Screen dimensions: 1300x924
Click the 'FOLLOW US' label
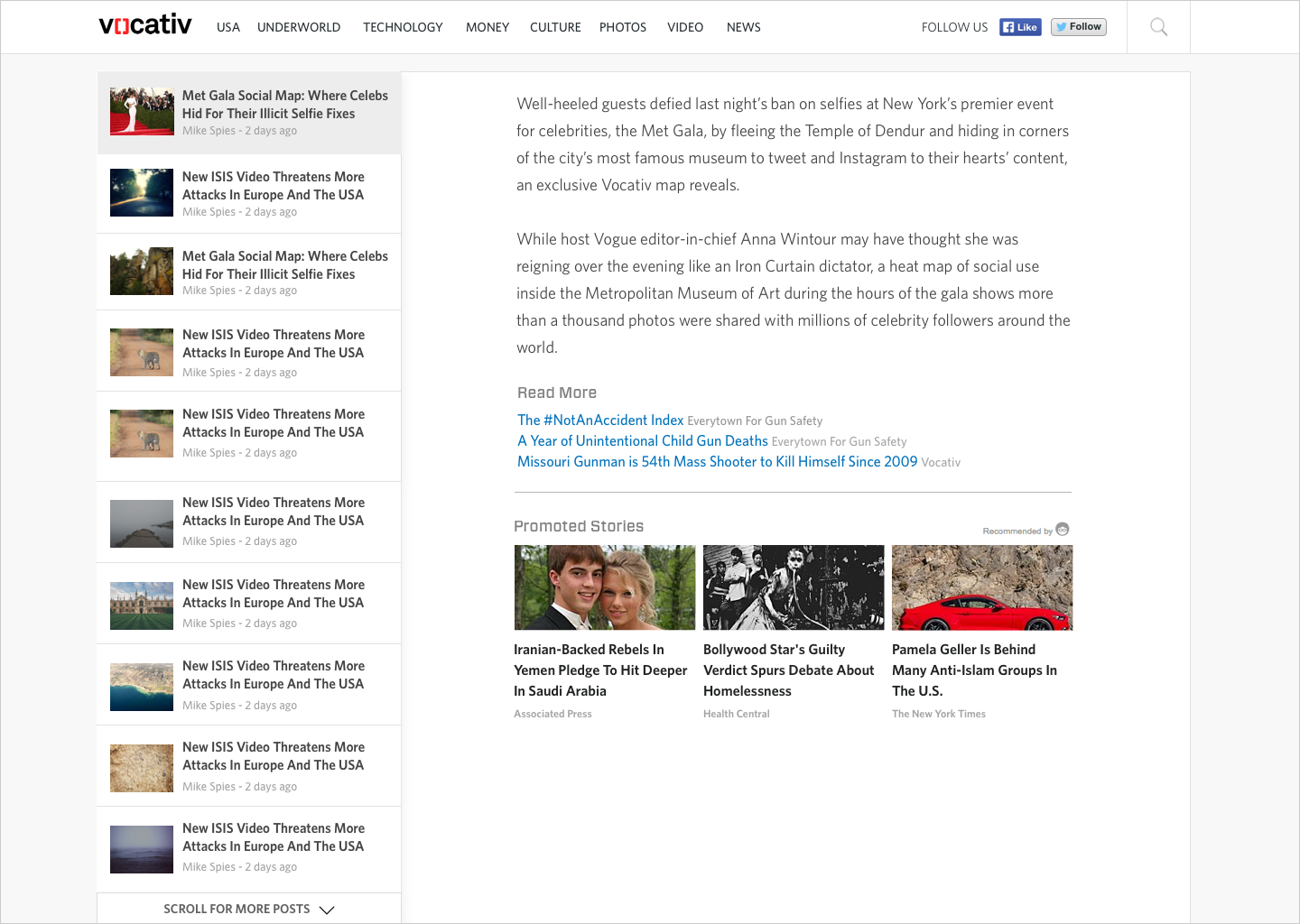[954, 27]
